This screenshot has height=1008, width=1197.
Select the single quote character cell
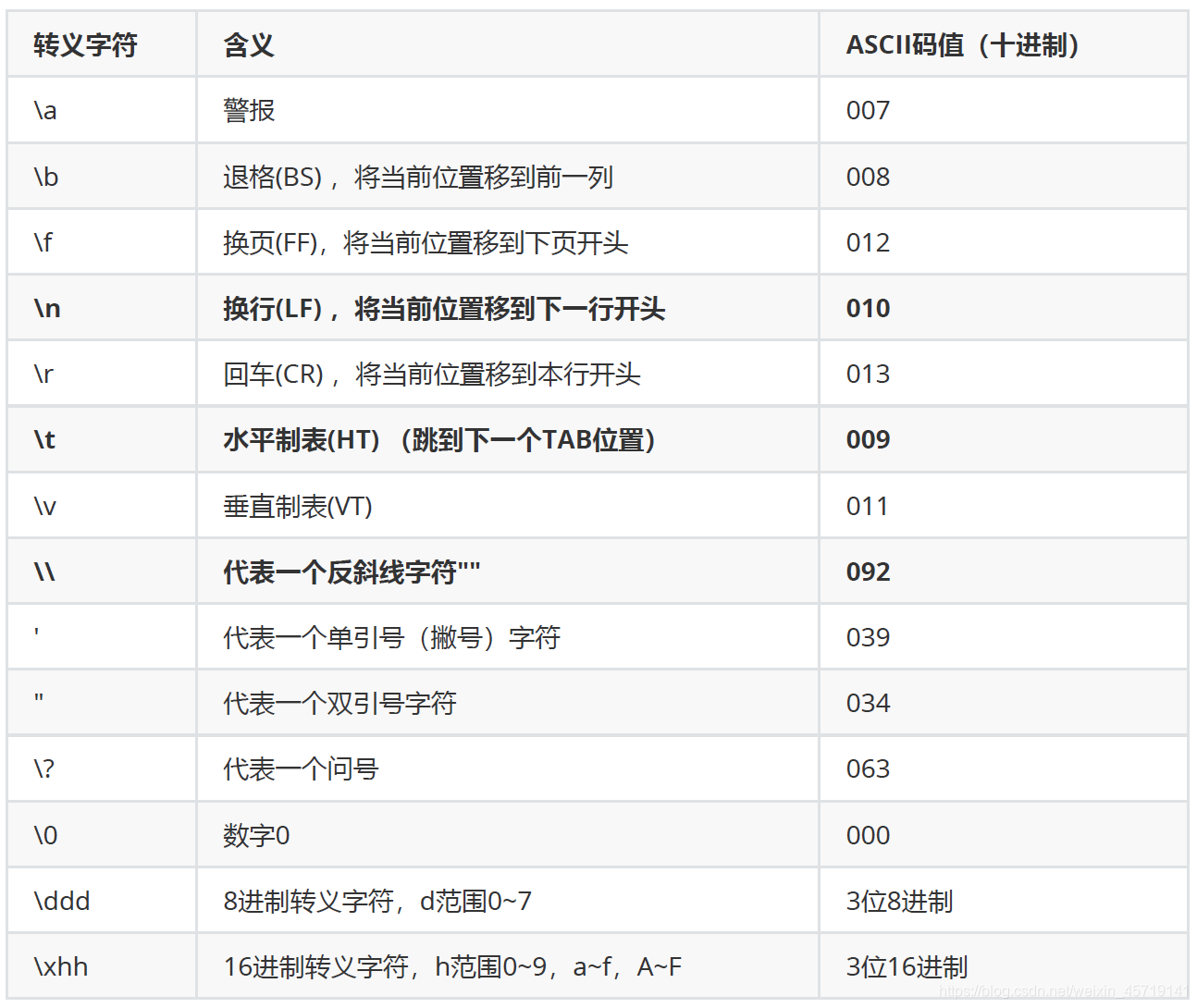tap(102, 637)
